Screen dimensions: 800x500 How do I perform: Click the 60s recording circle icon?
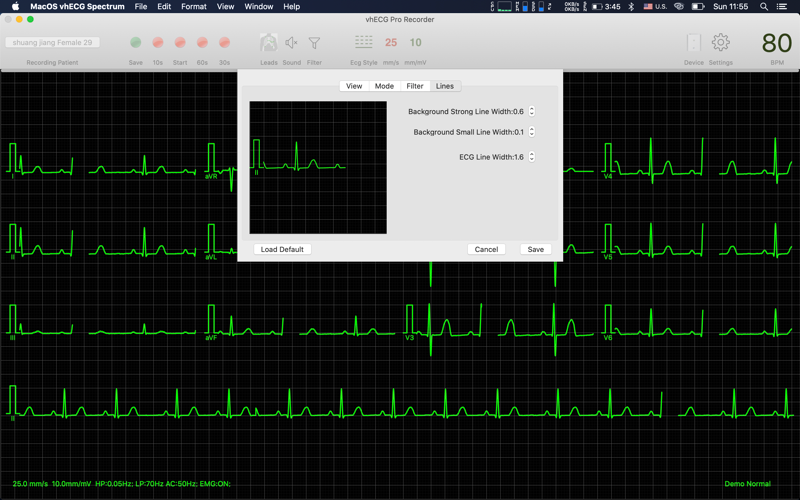[203, 43]
